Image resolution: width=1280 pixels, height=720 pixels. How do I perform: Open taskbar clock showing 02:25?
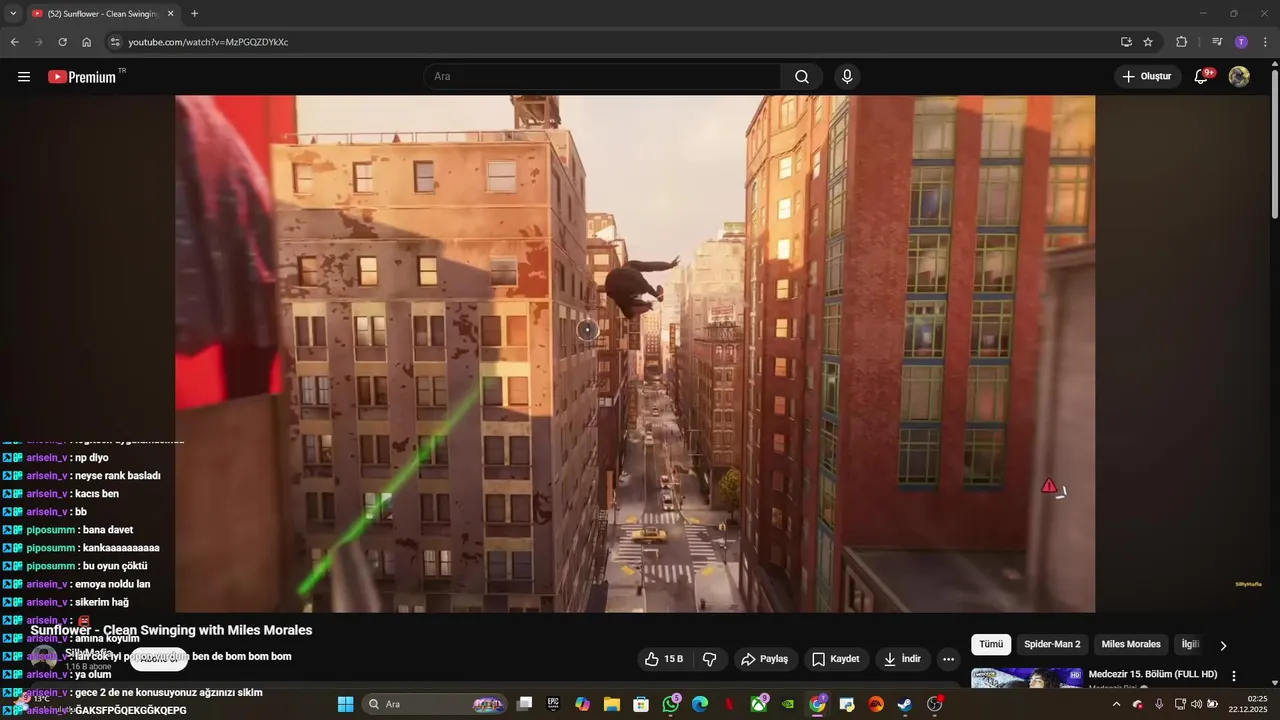pyautogui.click(x=1248, y=704)
